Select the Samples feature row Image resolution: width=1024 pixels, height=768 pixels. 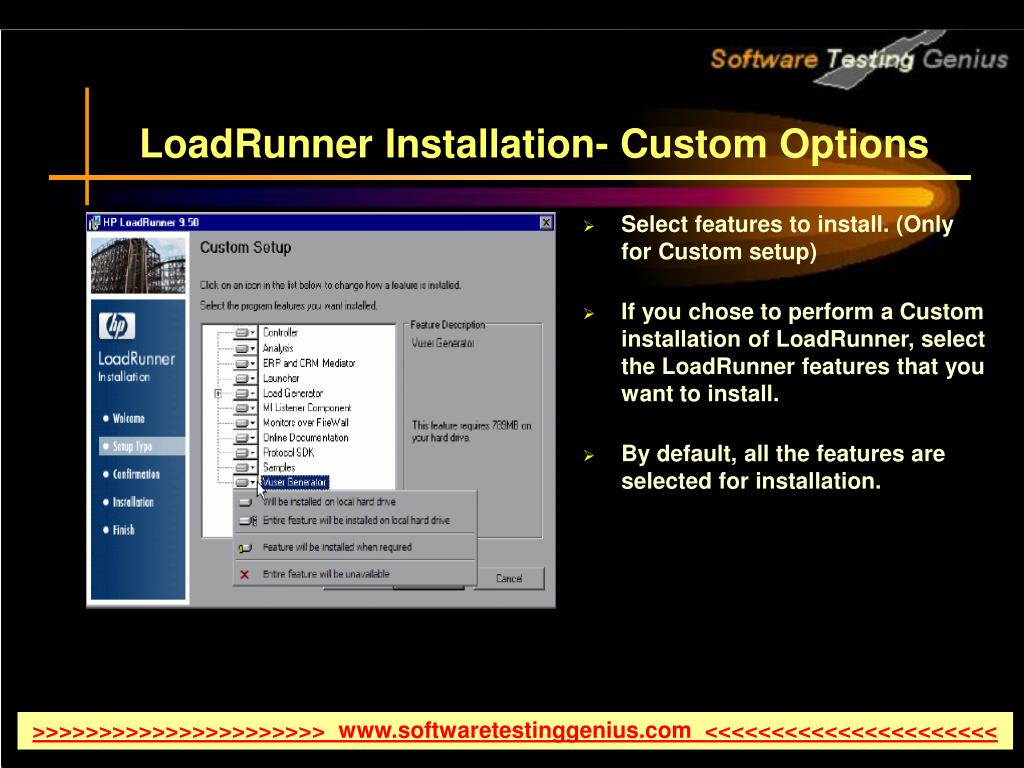tap(279, 468)
